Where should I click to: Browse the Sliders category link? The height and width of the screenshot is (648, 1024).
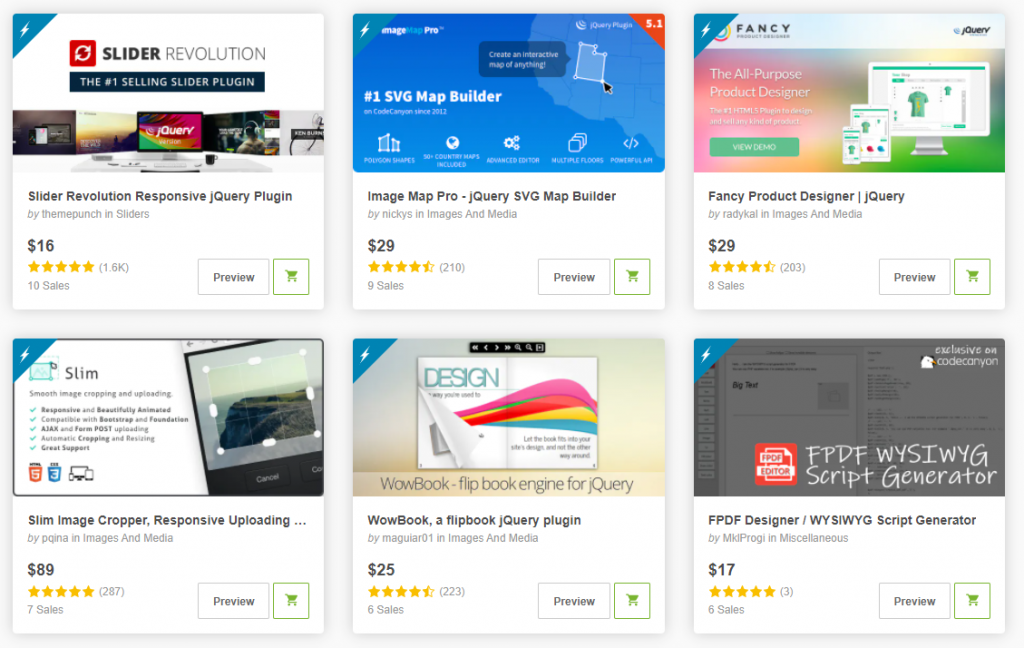133,214
